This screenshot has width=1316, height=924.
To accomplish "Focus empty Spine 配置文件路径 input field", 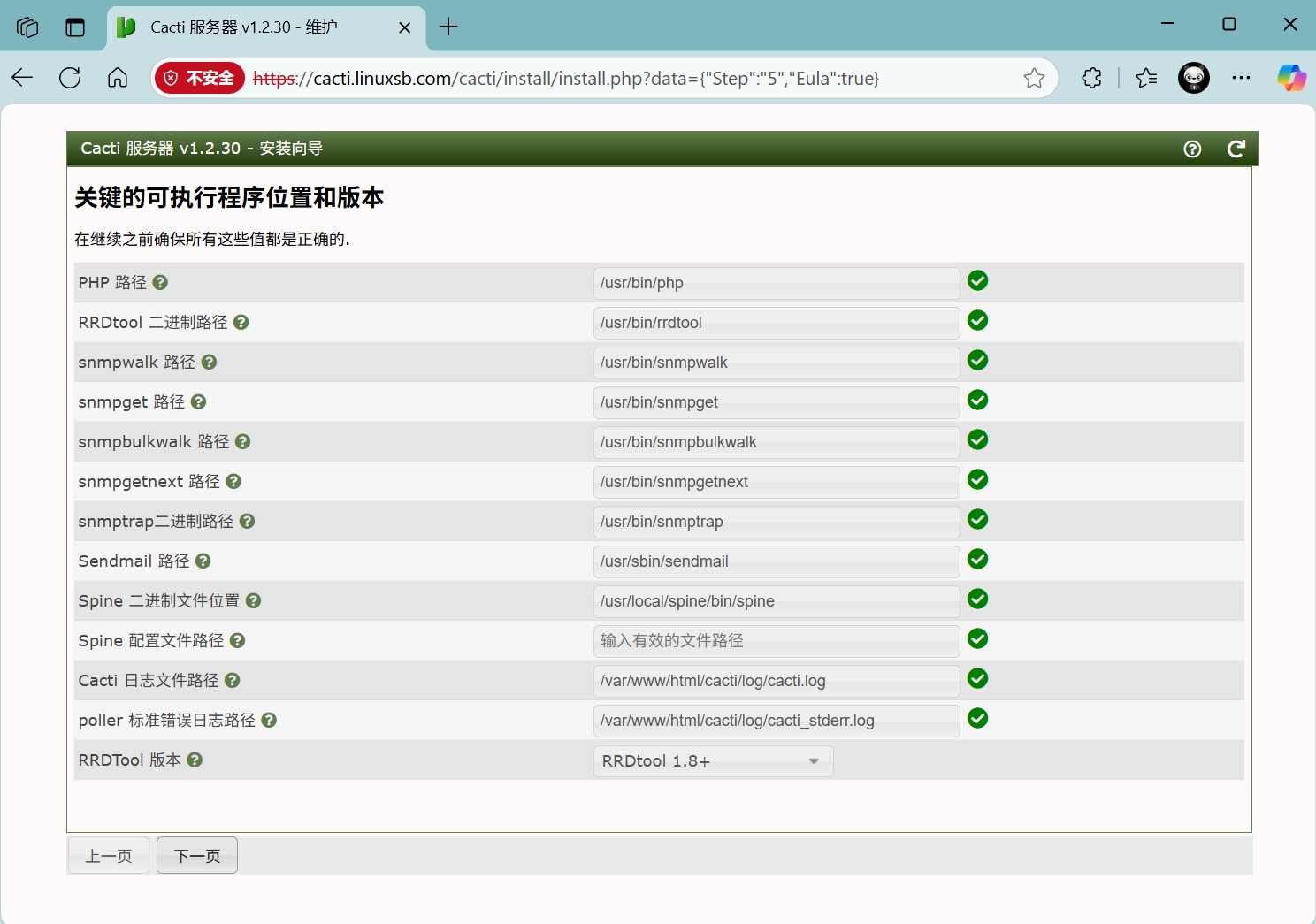I will point(777,641).
